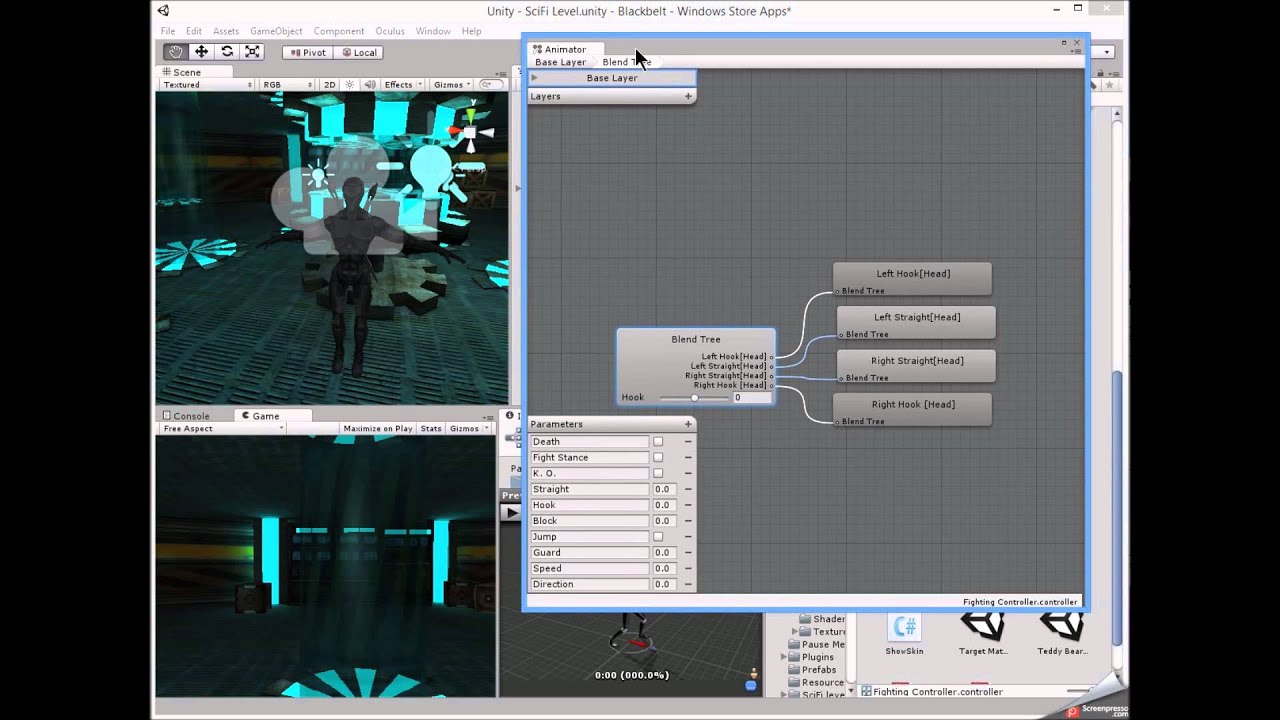Toggle scene lighting sun icon
1280x720 pixels.
(349, 85)
